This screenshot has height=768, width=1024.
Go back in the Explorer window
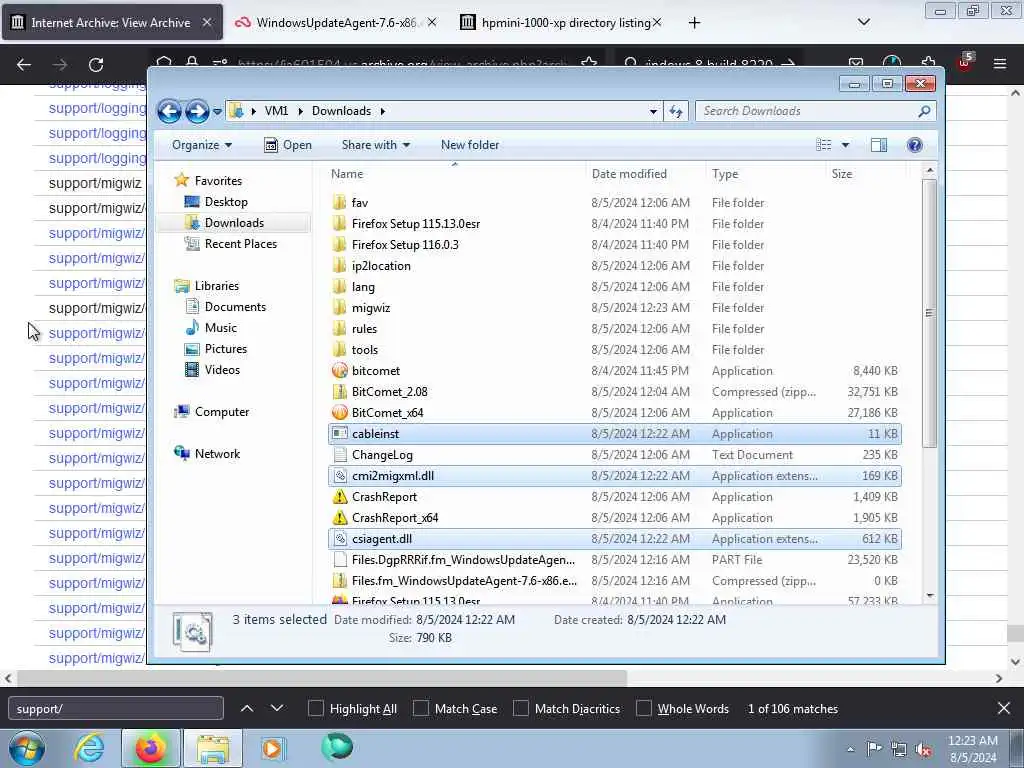click(169, 111)
